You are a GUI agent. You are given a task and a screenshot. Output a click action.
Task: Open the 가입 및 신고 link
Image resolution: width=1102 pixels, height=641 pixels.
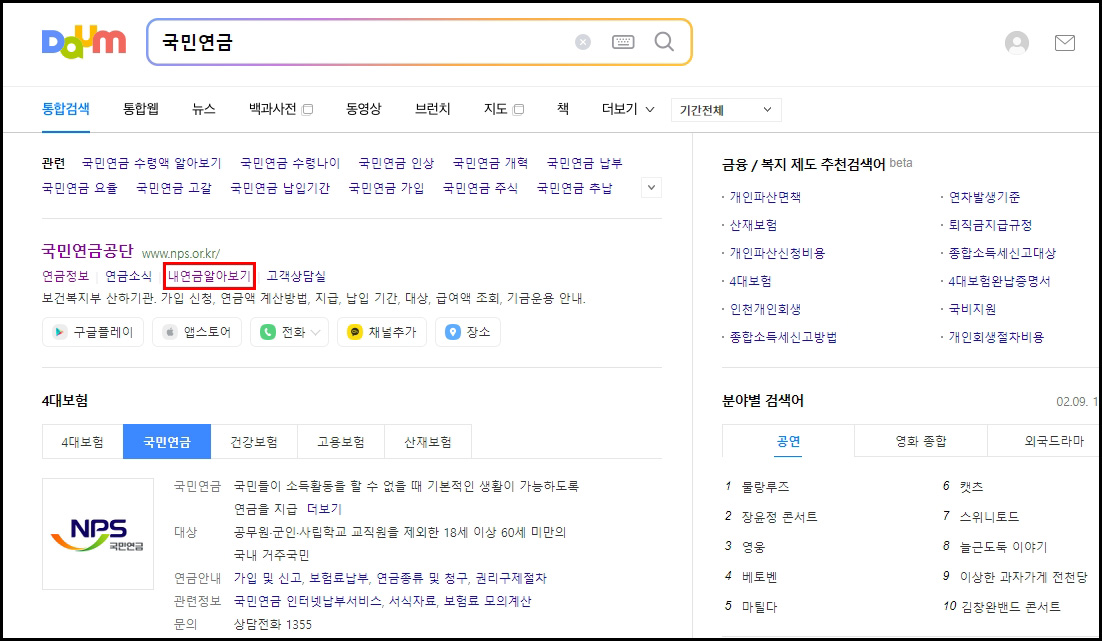click(x=267, y=578)
